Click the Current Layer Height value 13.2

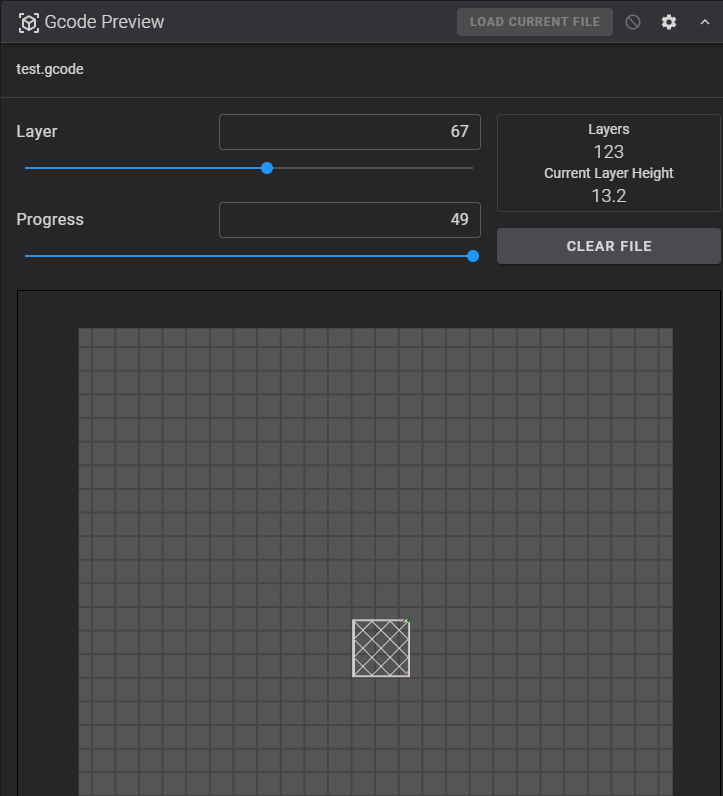[608, 196]
